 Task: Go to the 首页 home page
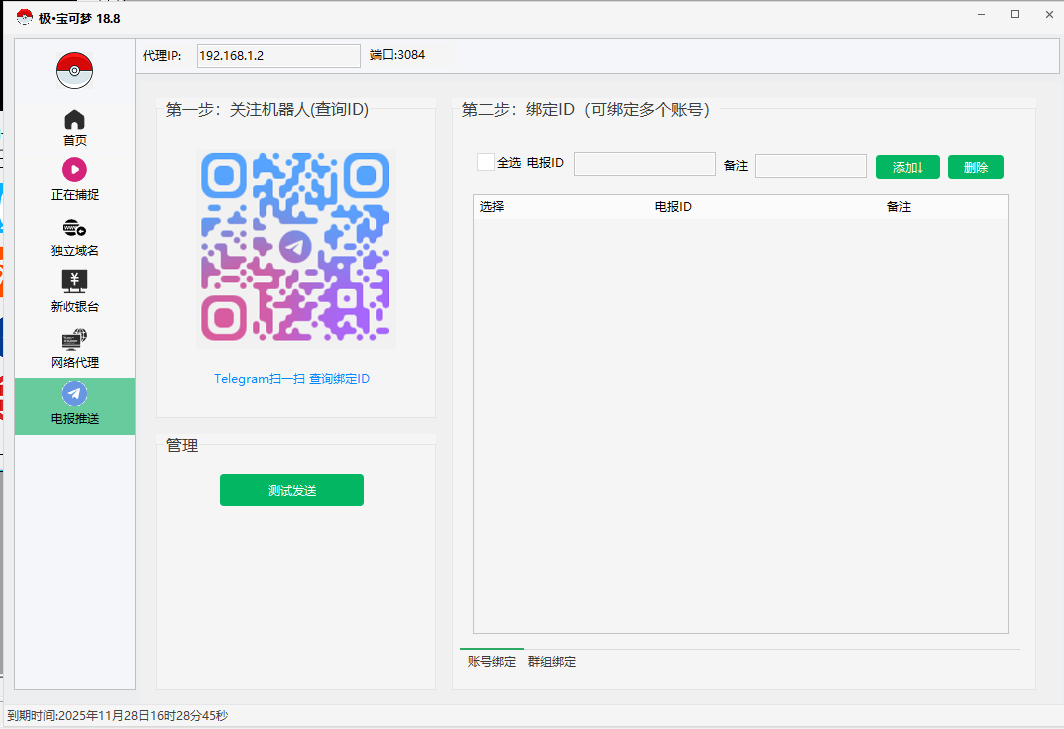(75, 128)
